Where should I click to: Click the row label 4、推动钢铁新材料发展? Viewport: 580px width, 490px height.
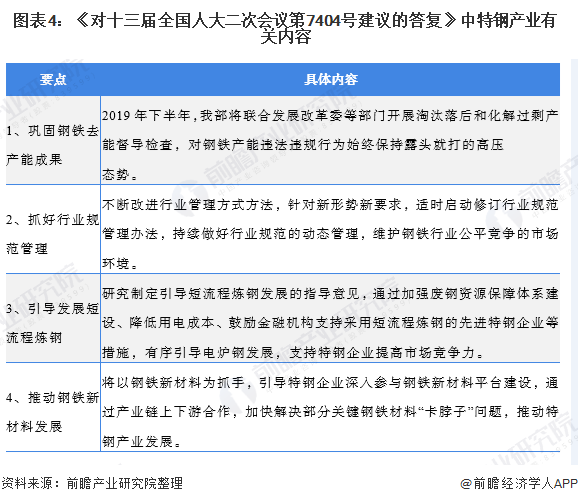point(53,412)
